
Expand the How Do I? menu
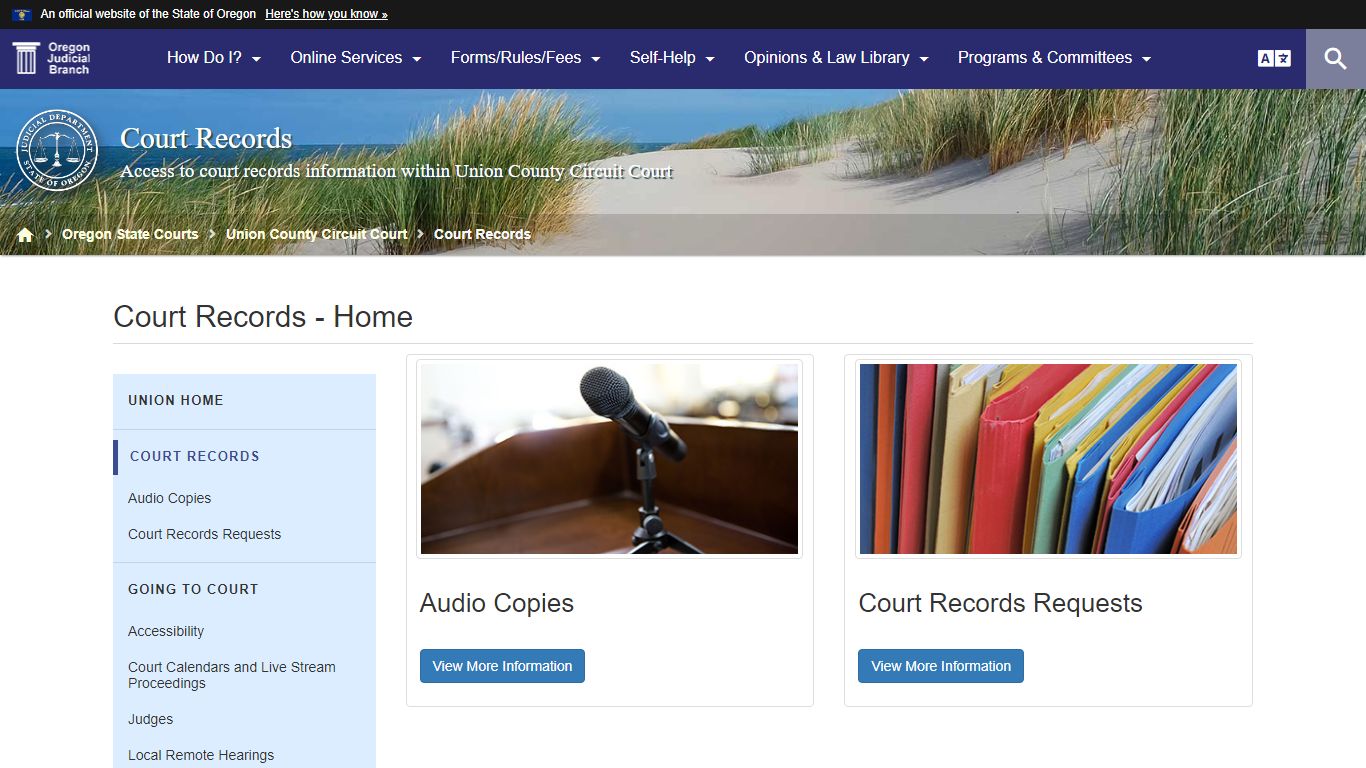point(214,58)
